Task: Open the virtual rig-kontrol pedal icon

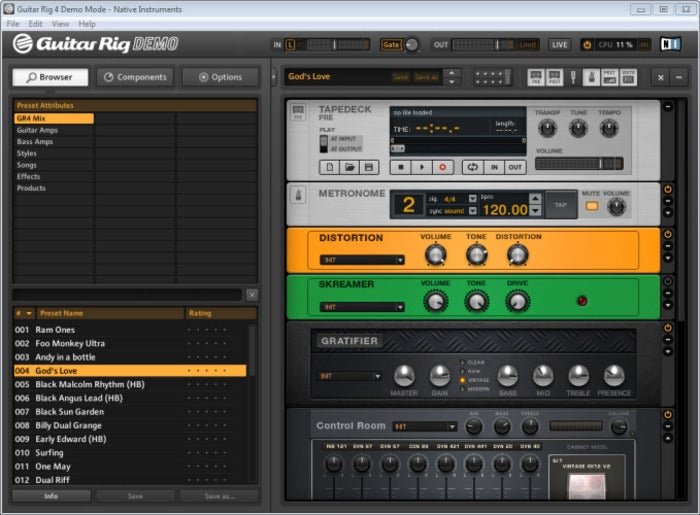Action: coord(492,77)
